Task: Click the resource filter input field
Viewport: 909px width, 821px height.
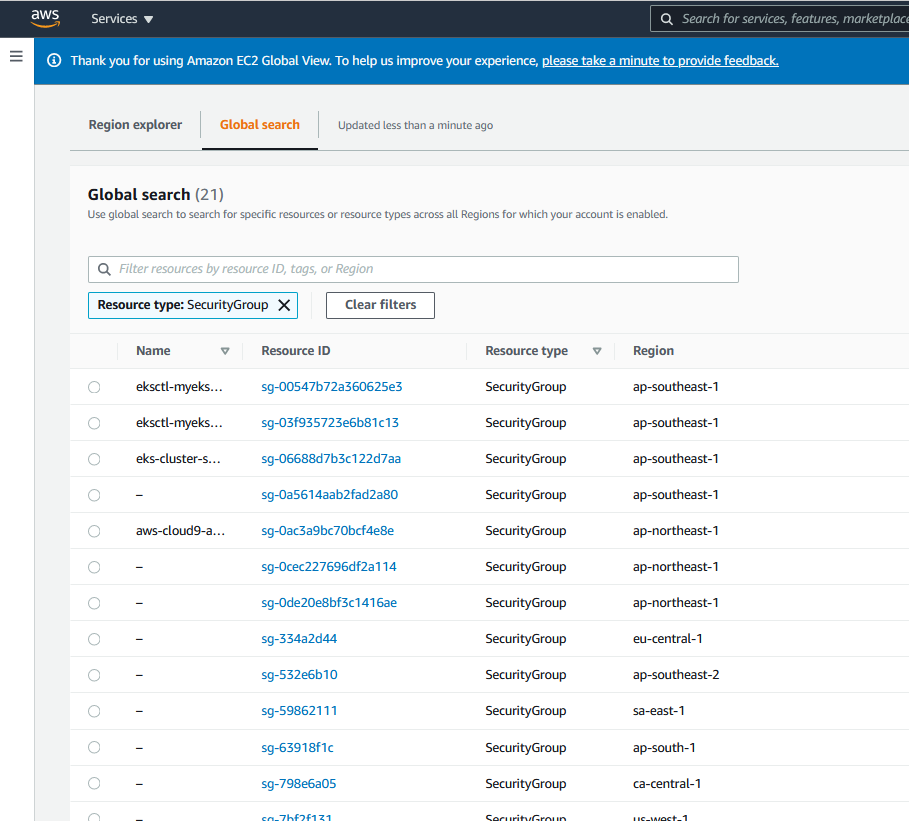Action: coord(400,269)
